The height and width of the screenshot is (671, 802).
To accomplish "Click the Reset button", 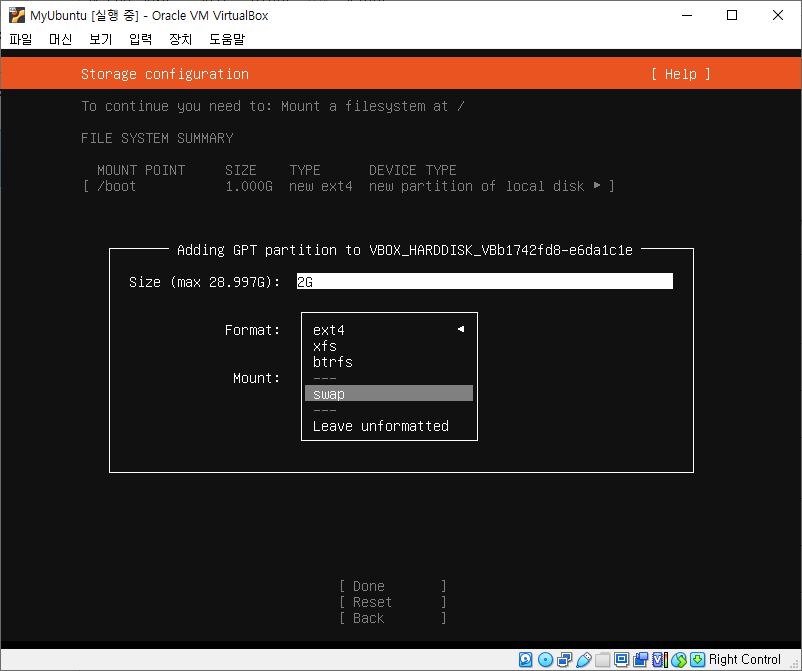I will point(393,602).
